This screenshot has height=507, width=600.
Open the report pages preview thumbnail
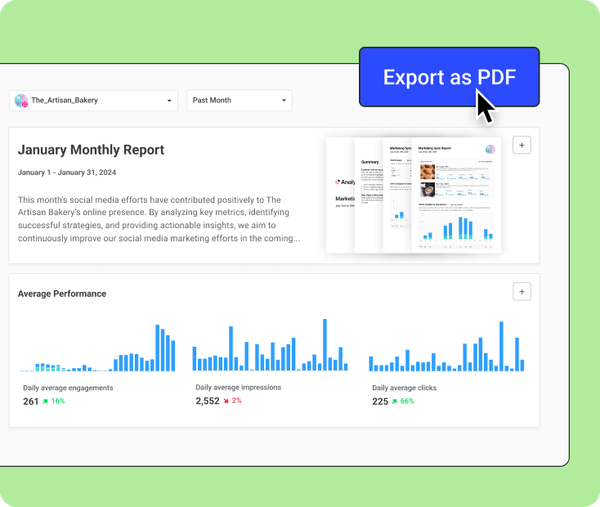[x=414, y=195]
